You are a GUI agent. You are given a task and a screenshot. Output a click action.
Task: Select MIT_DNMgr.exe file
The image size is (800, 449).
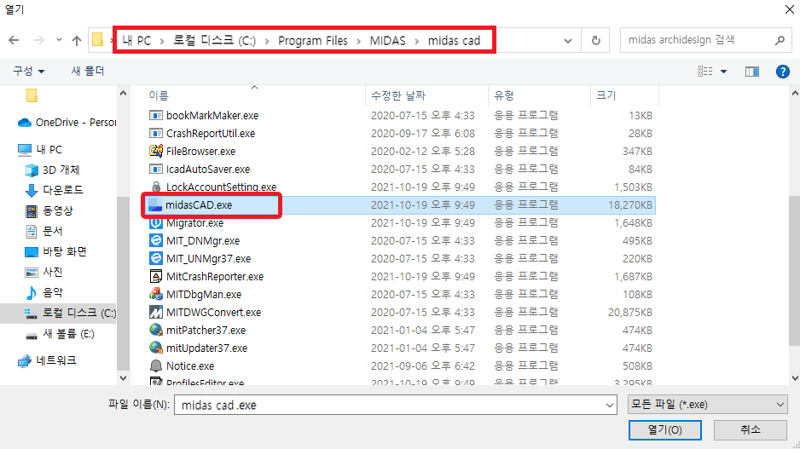(x=203, y=241)
